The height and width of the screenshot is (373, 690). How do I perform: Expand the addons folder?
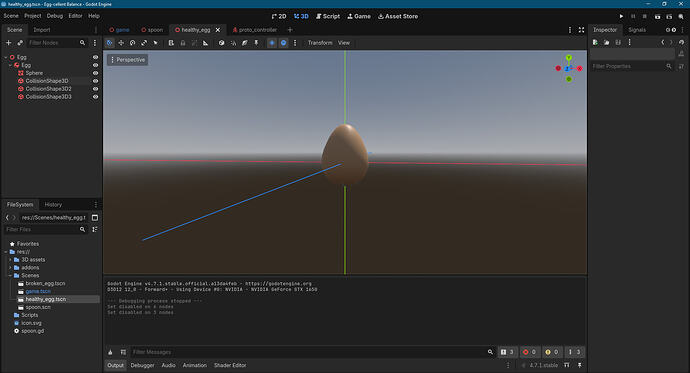point(10,267)
